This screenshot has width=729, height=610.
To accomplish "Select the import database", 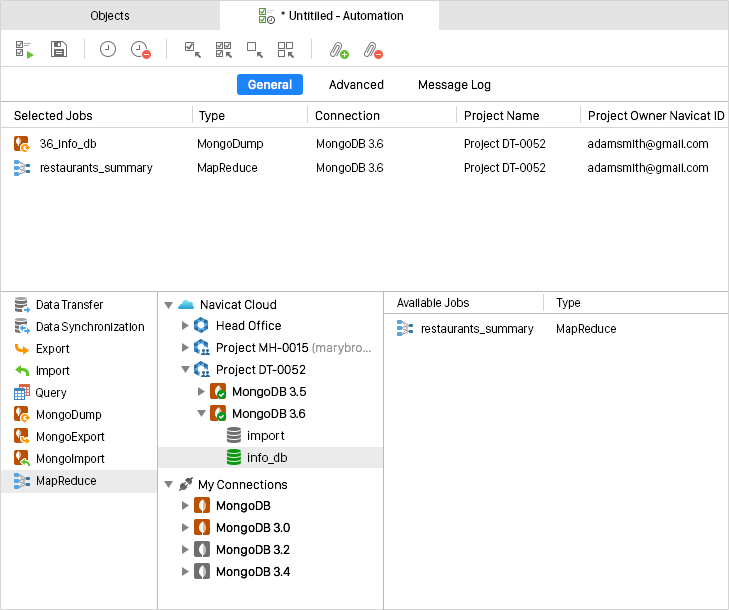I will point(265,436).
